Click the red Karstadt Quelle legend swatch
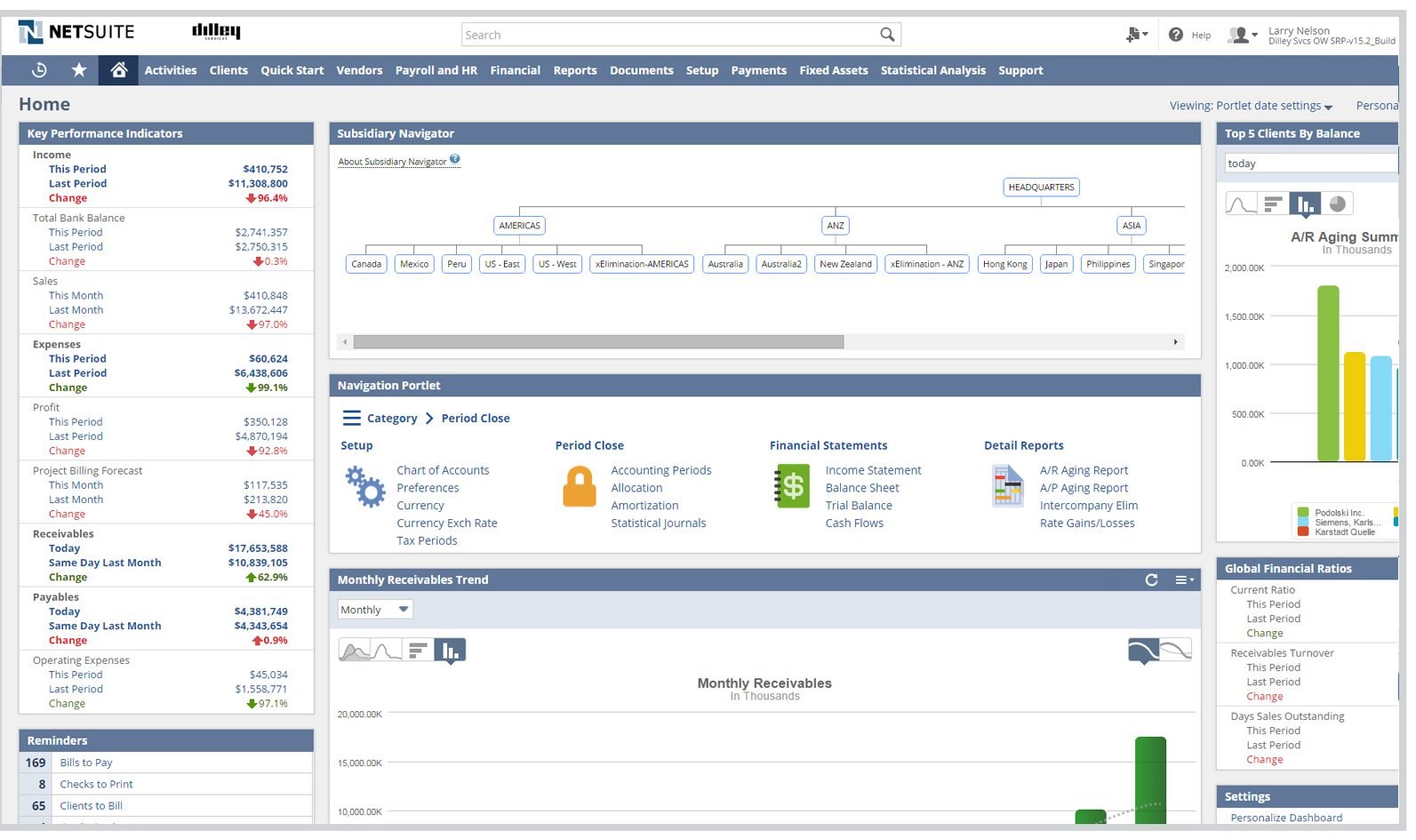Image resolution: width=1416 pixels, height=840 pixels. pos(1303,532)
